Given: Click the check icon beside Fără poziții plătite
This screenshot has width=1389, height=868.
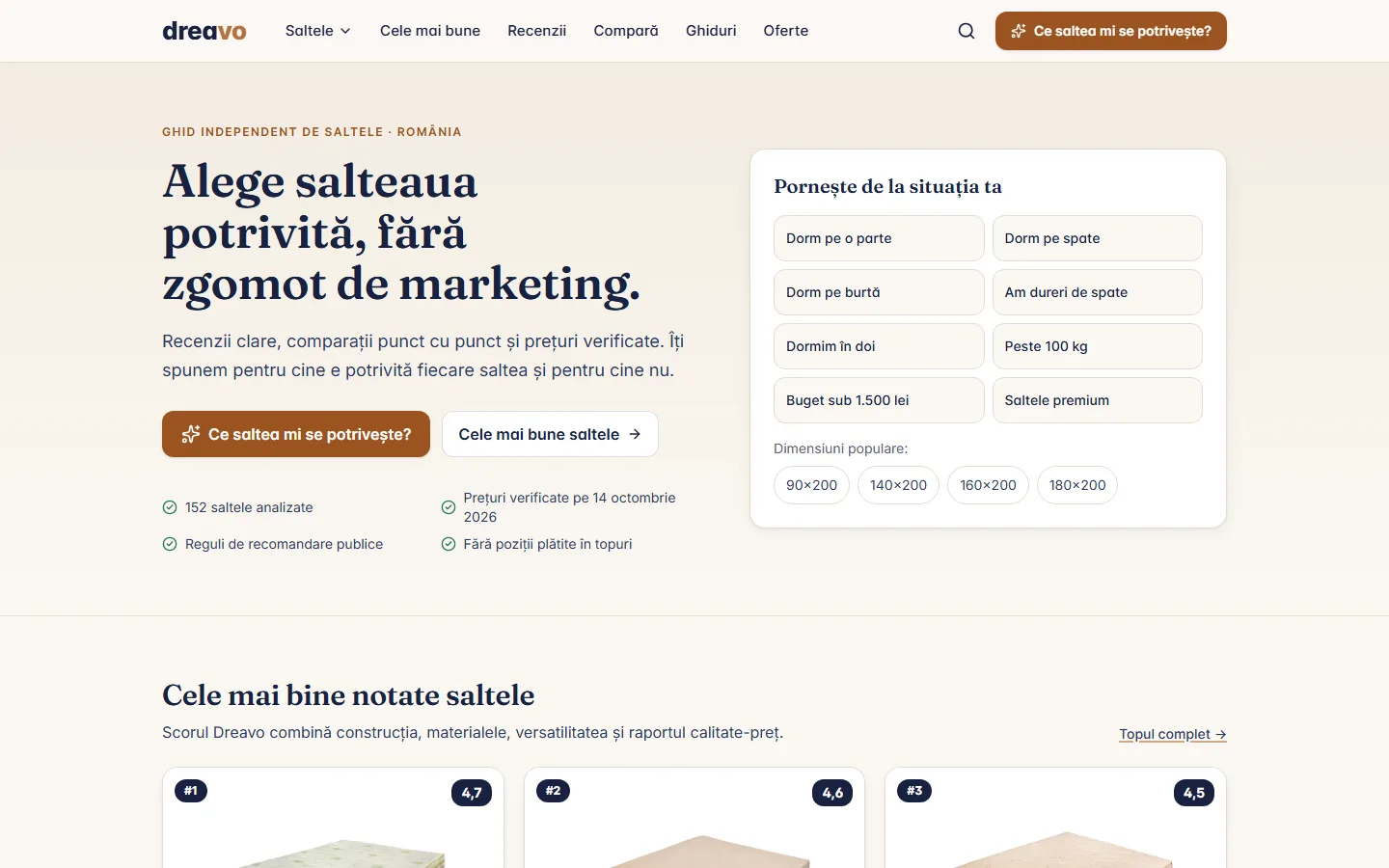Looking at the screenshot, I should 449,544.
